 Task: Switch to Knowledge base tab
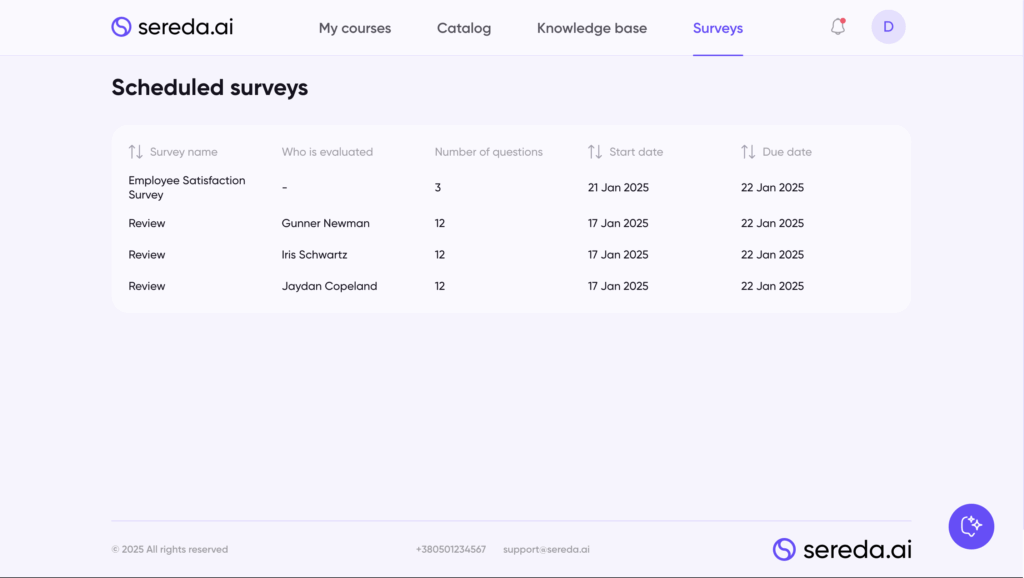click(592, 28)
